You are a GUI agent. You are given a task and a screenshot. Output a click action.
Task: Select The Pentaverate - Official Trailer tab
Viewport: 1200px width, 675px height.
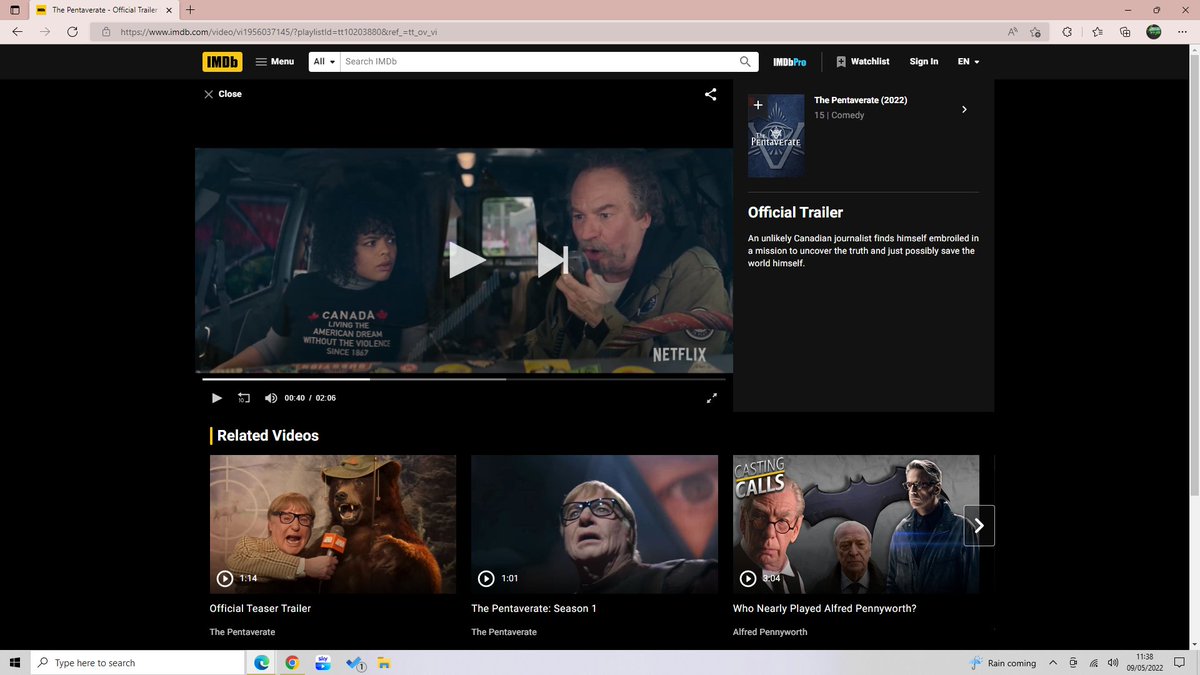click(103, 9)
